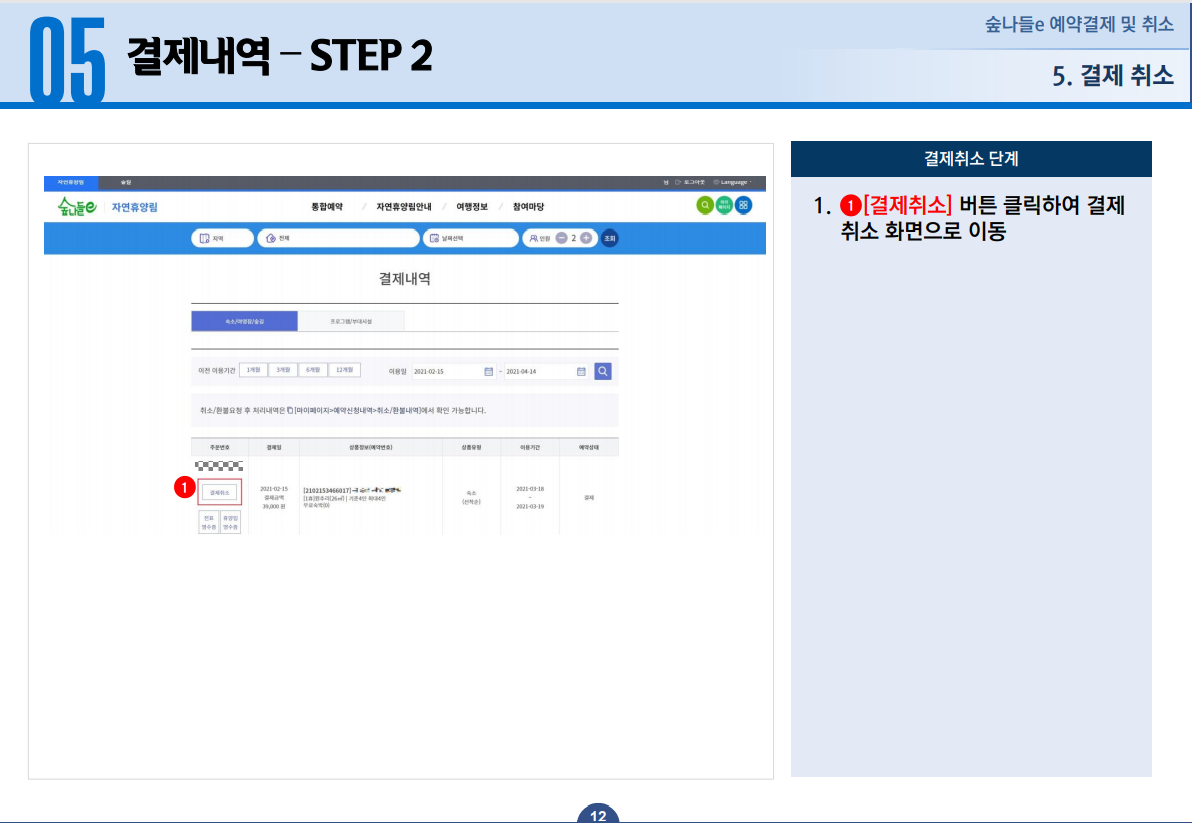The height and width of the screenshot is (823, 1192).
Task: Select the 3개월 period button
Action: click(283, 370)
